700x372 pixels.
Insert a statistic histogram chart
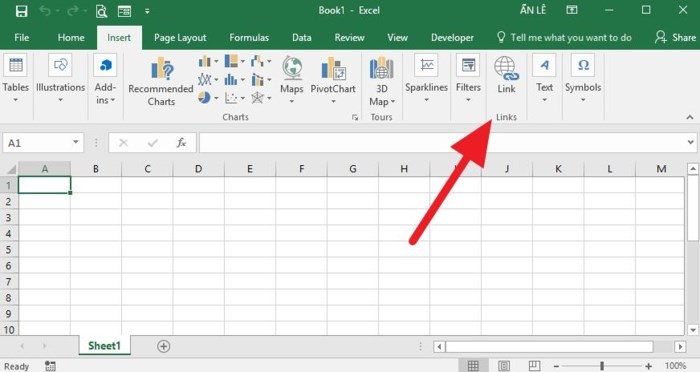click(x=231, y=79)
